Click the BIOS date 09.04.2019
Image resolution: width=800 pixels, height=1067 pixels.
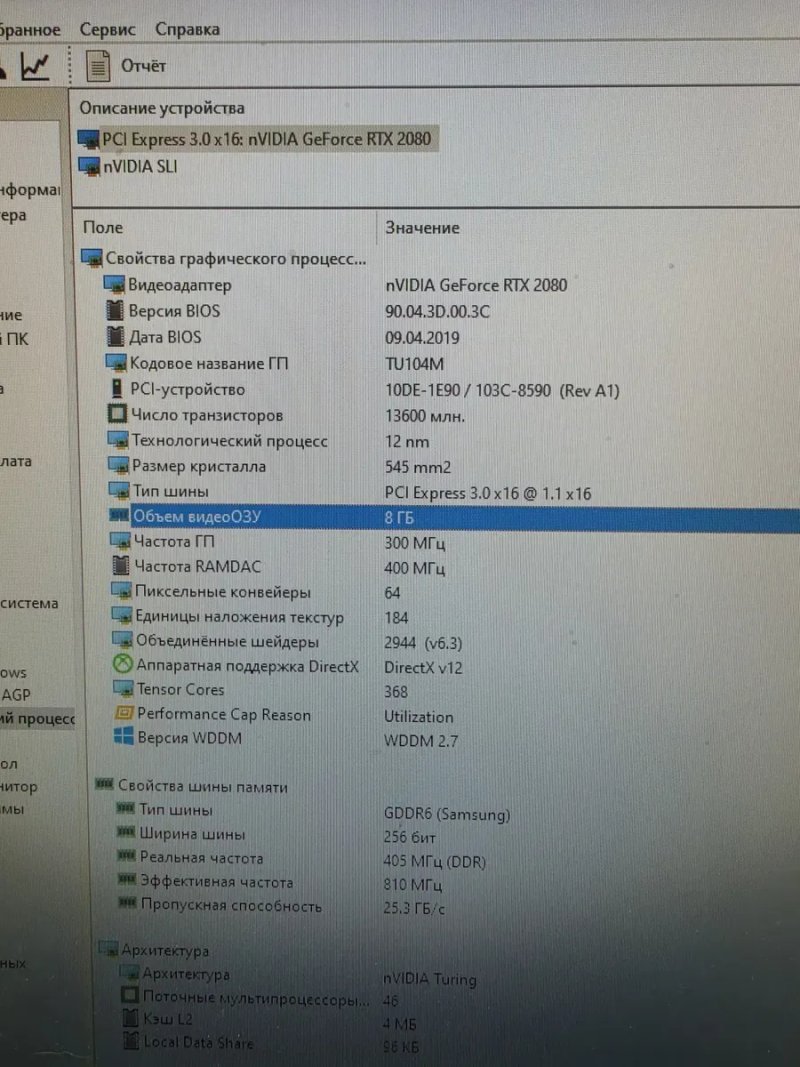(422, 338)
